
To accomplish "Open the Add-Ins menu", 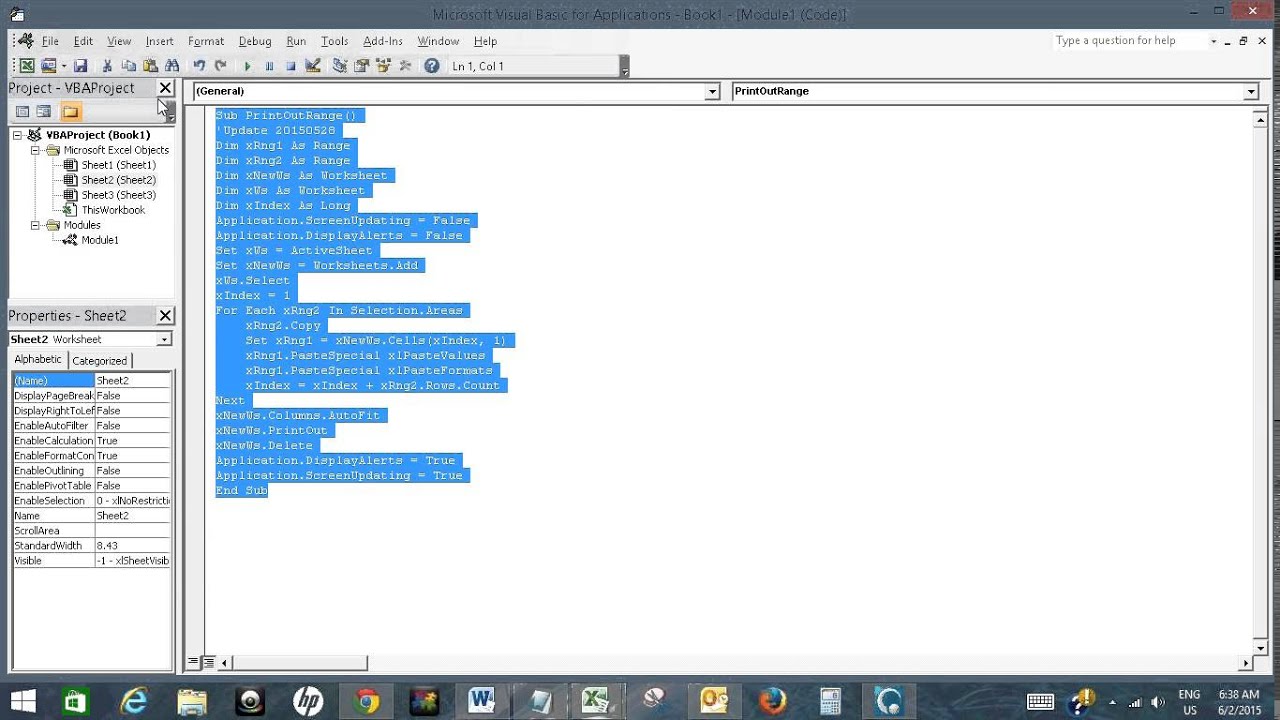I will 383,41.
